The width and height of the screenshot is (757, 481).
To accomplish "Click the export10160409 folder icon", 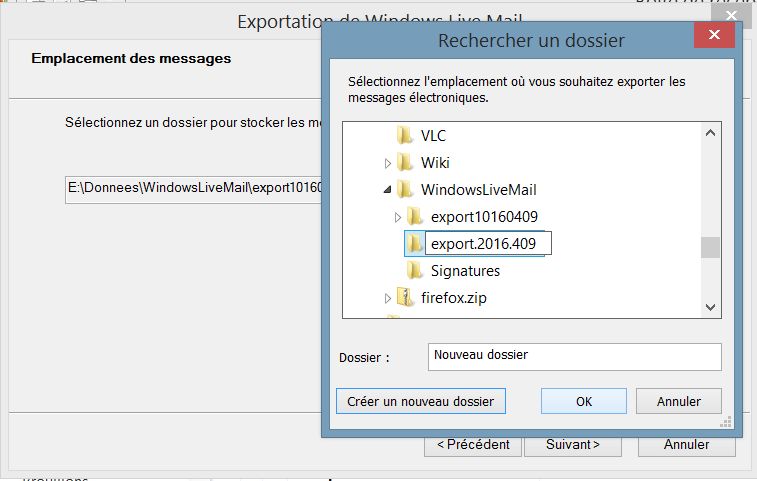I will tap(415, 216).
